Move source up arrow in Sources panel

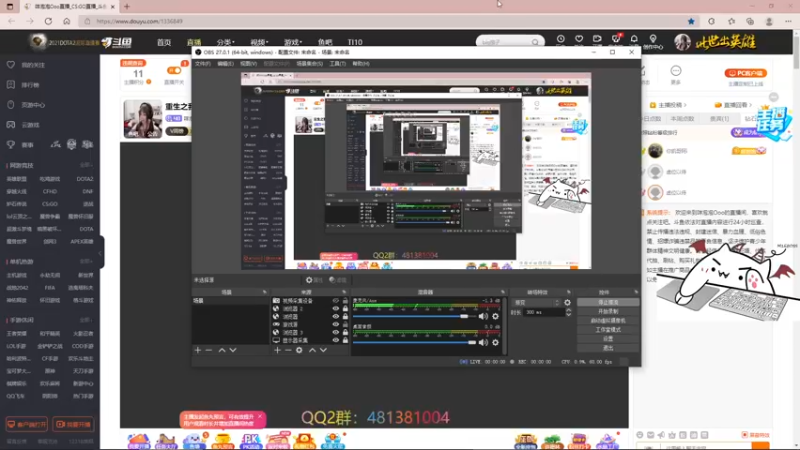coord(312,350)
